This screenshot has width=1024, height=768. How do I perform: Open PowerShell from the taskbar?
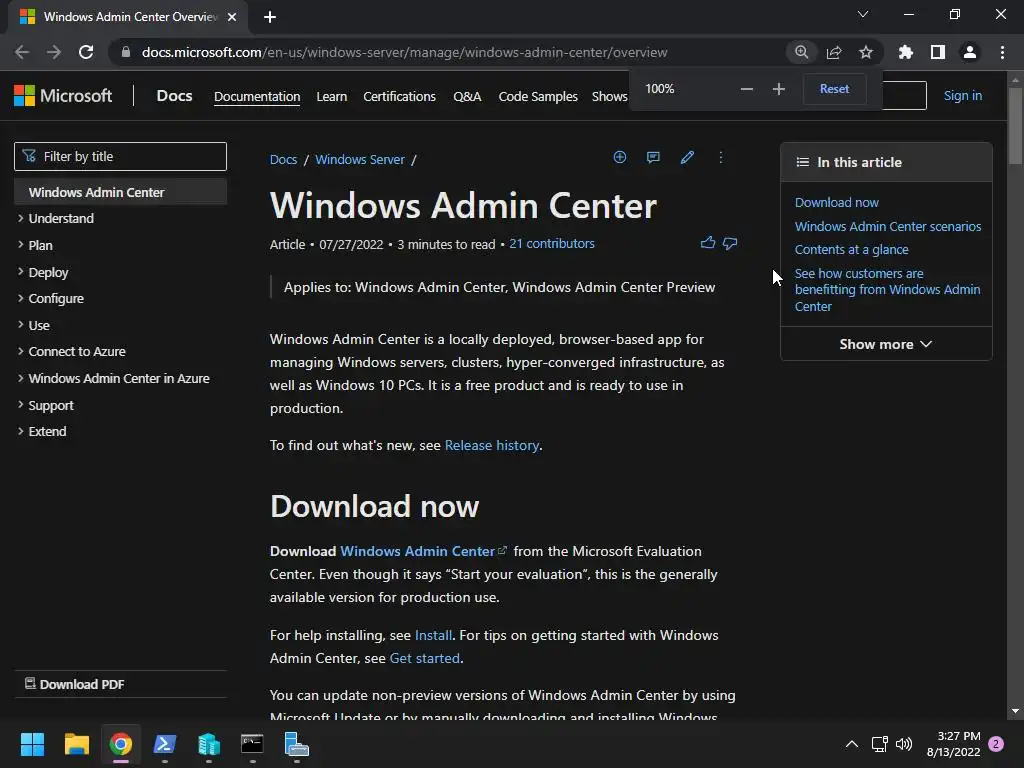click(165, 744)
